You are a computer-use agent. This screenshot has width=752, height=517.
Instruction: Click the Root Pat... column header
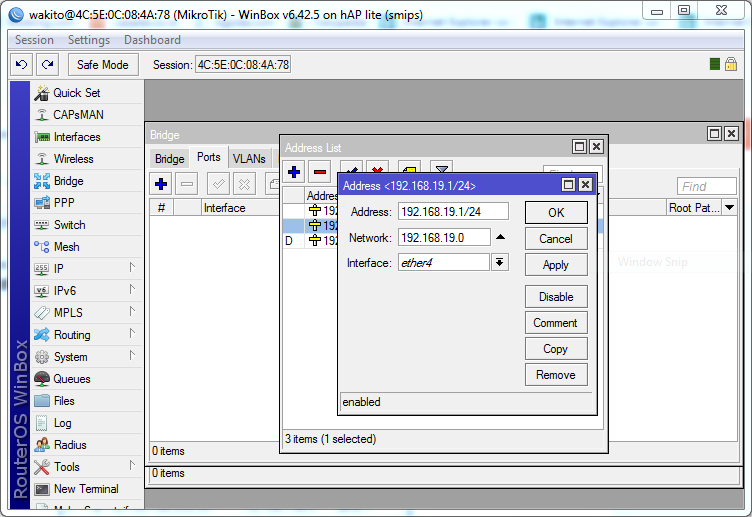(694, 208)
